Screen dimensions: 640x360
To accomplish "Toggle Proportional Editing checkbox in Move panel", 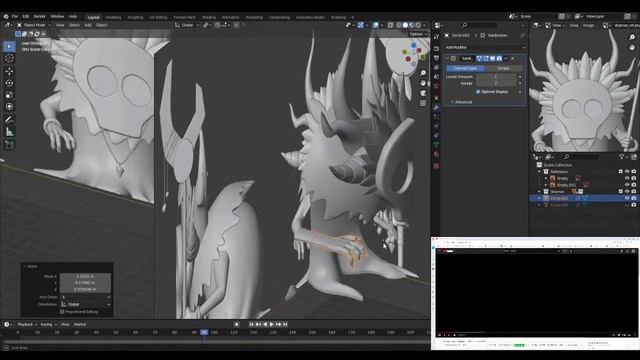I will tap(62, 312).
